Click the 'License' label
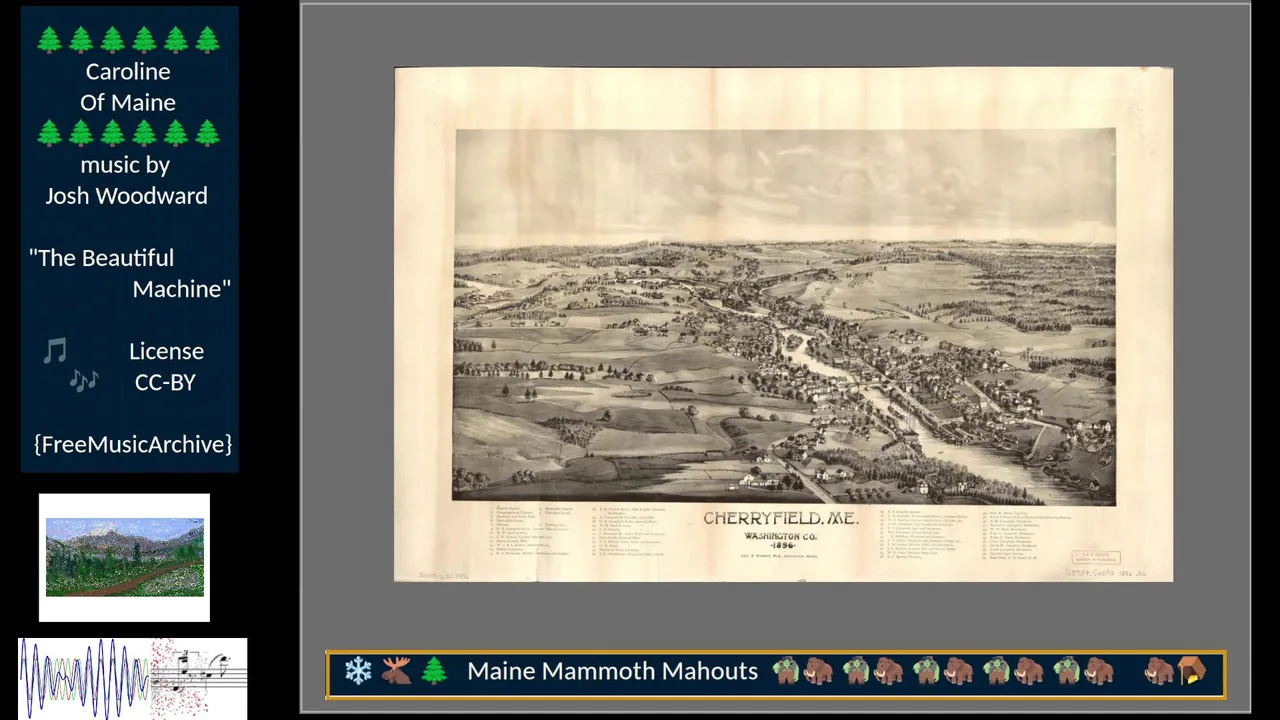1280x720 pixels. 166,351
